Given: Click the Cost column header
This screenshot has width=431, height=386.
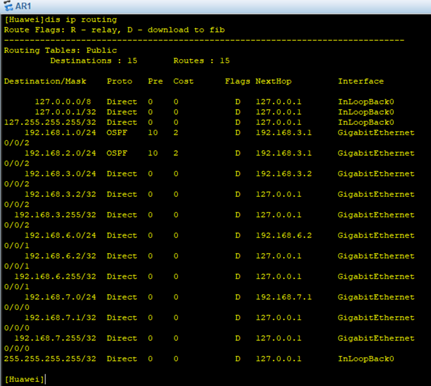Looking at the screenshot, I should coord(183,81).
